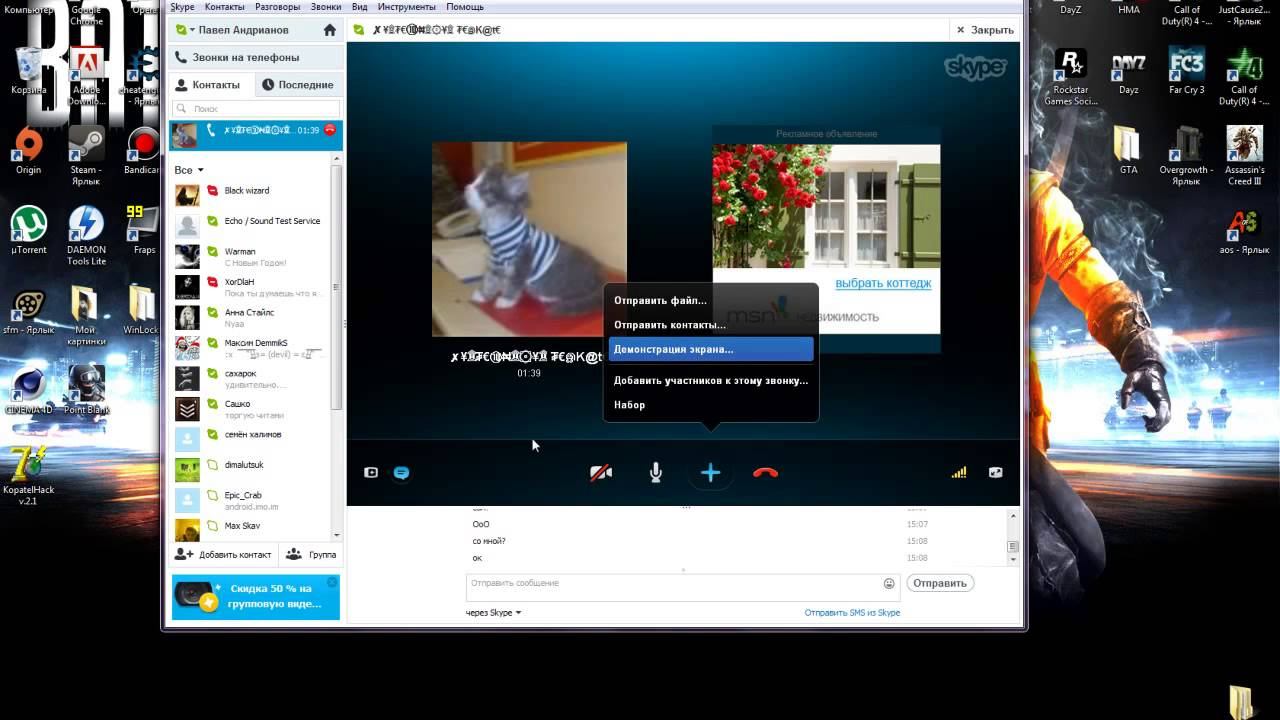The height and width of the screenshot is (720, 1280).
Task: Click 'Отправить SMS из Skype' link
Action: 852,613
